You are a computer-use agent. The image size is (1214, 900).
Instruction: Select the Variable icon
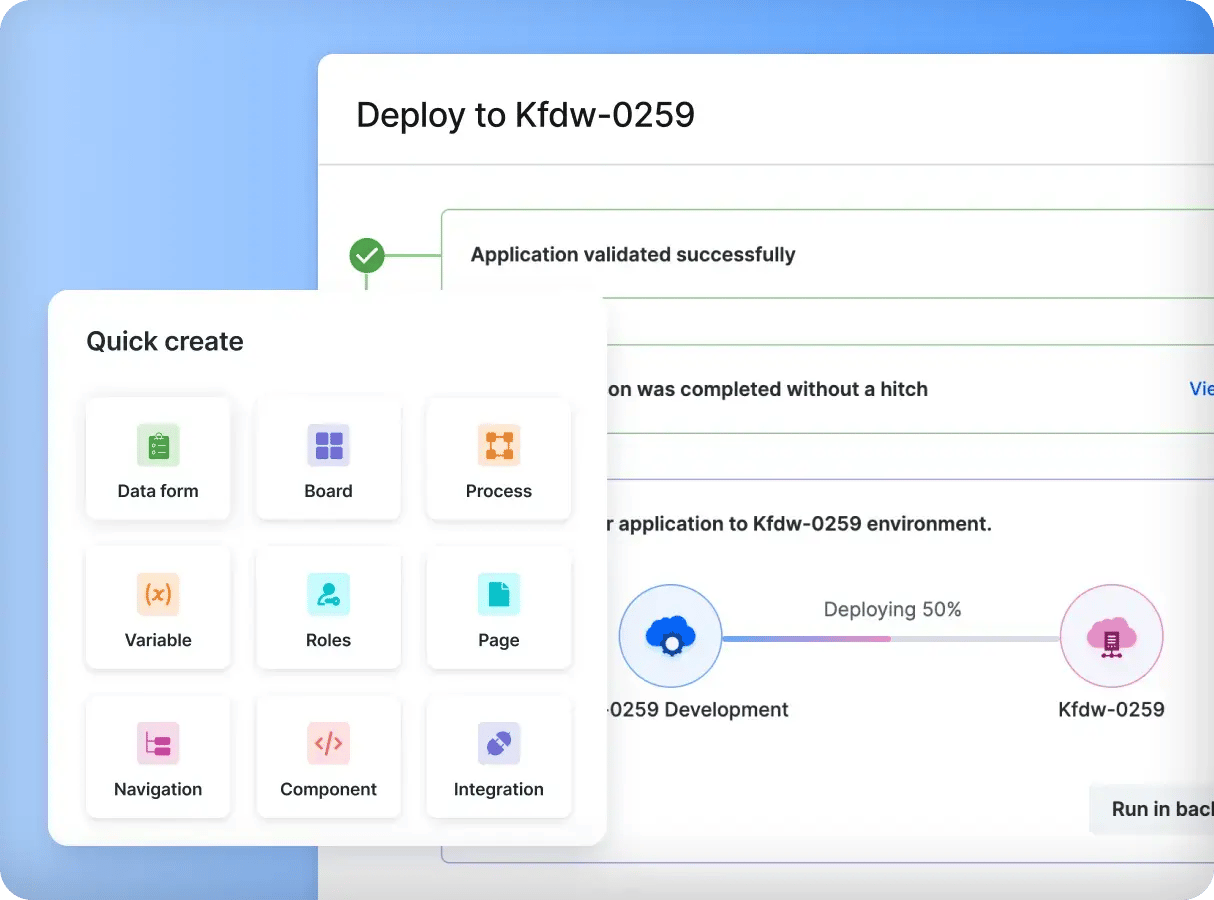point(158,594)
